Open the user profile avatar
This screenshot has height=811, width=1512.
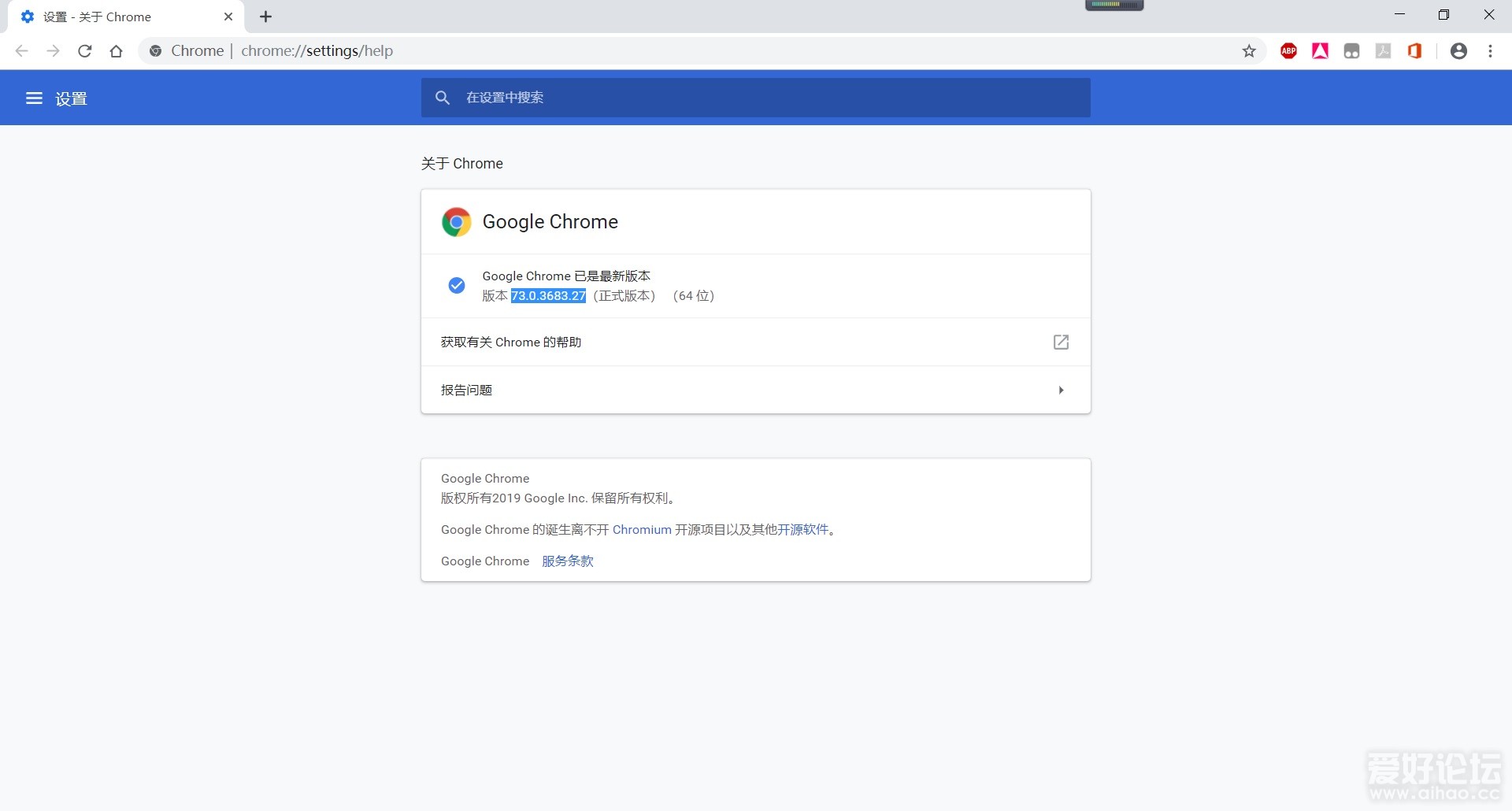(1459, 51)
